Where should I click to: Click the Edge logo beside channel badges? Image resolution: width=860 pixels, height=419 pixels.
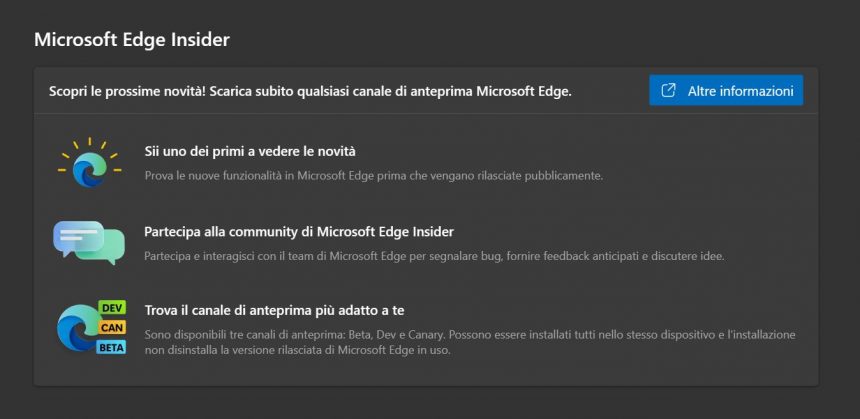[79, 327]
